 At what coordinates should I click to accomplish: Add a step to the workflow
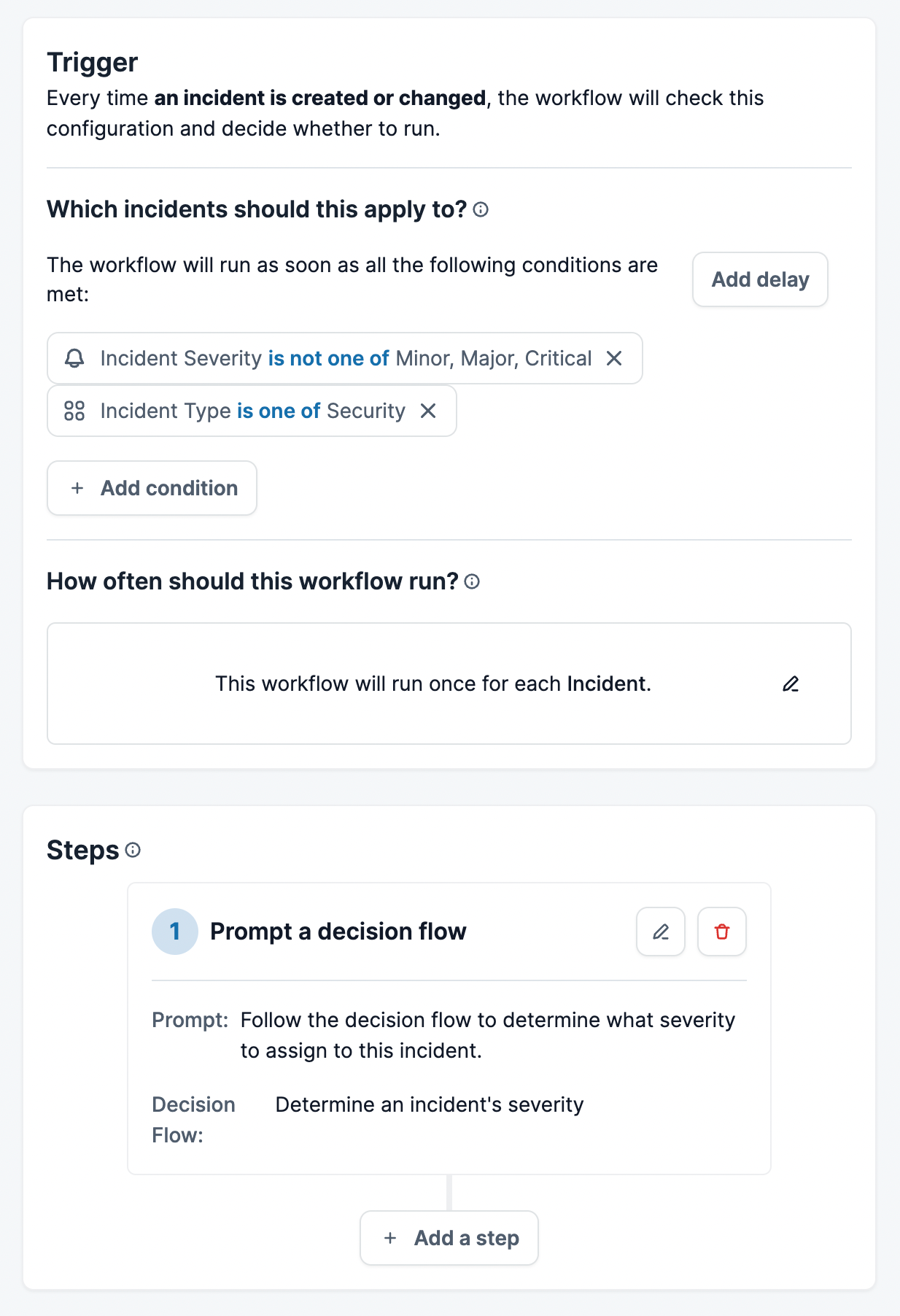[x=449, y=1238]
